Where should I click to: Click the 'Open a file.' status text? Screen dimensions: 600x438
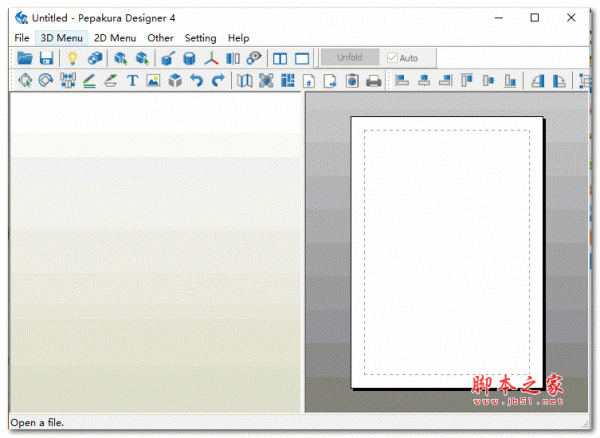(x=37, y=423)
